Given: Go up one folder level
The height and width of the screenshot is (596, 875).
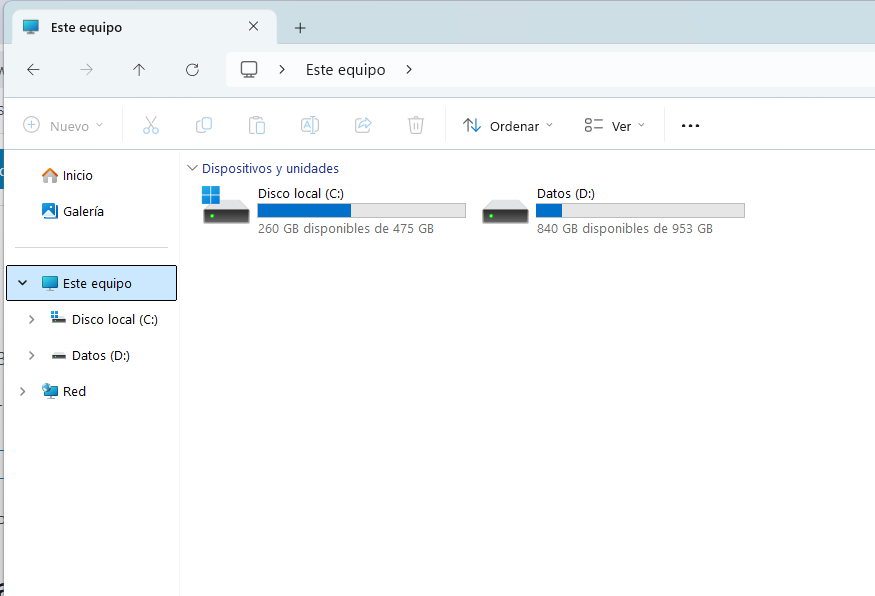Looking at the screenshot, I should coord(139,69).
